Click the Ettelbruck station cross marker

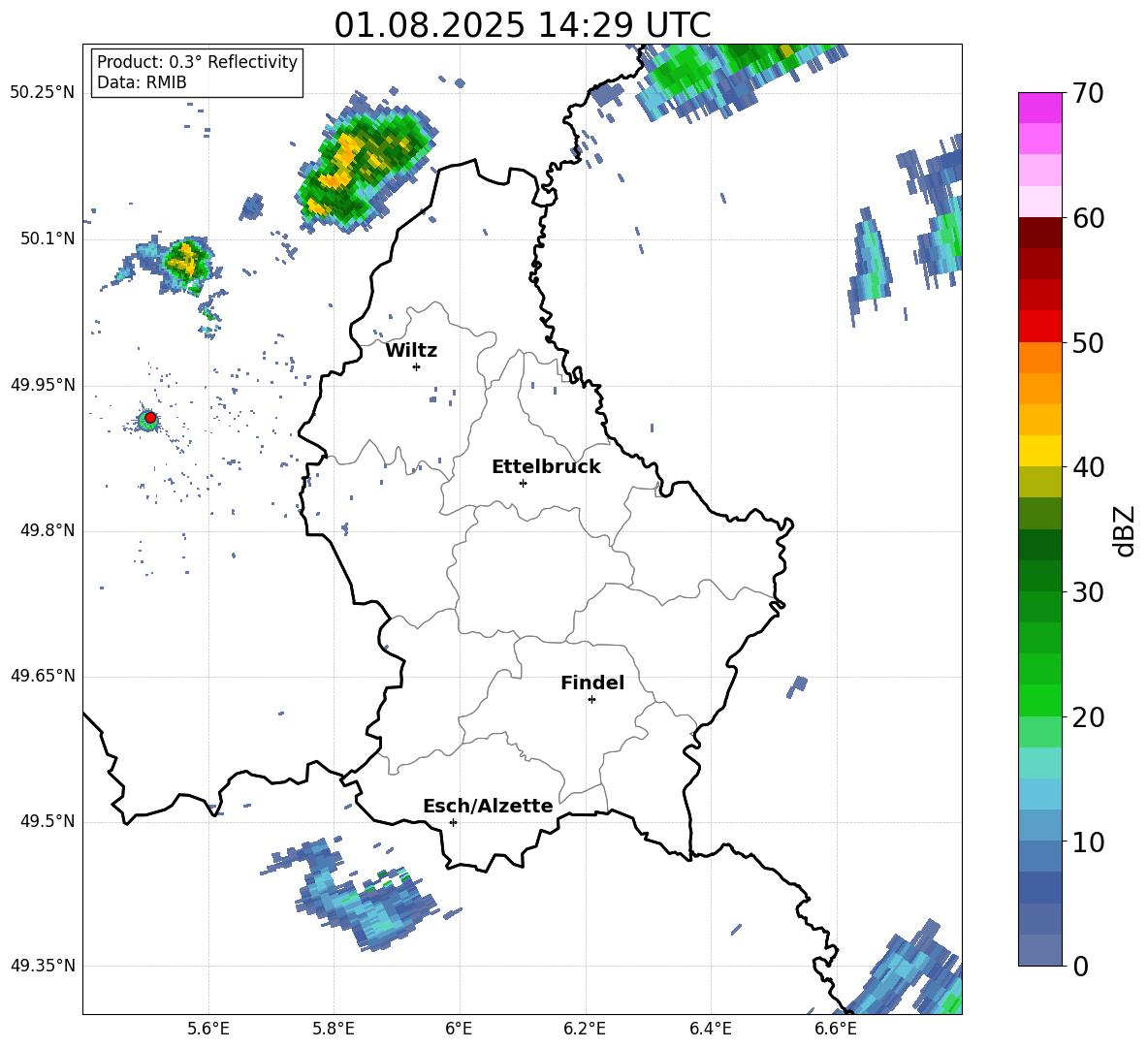[523, 483]
